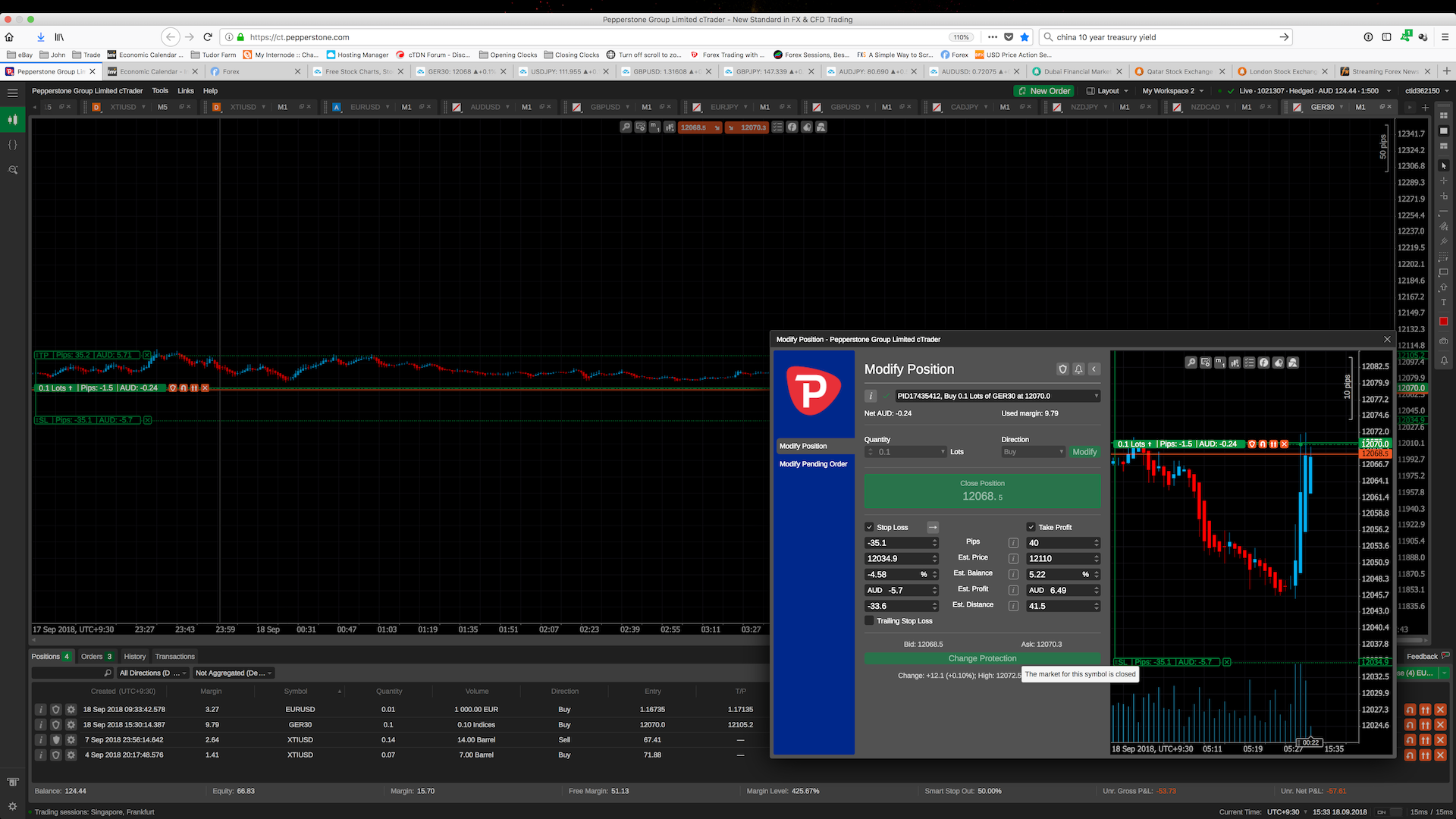Click the Change Protection button
The height and width of the screenshot is (819, 1456).
pyautogui.click(x=982, y=658)
